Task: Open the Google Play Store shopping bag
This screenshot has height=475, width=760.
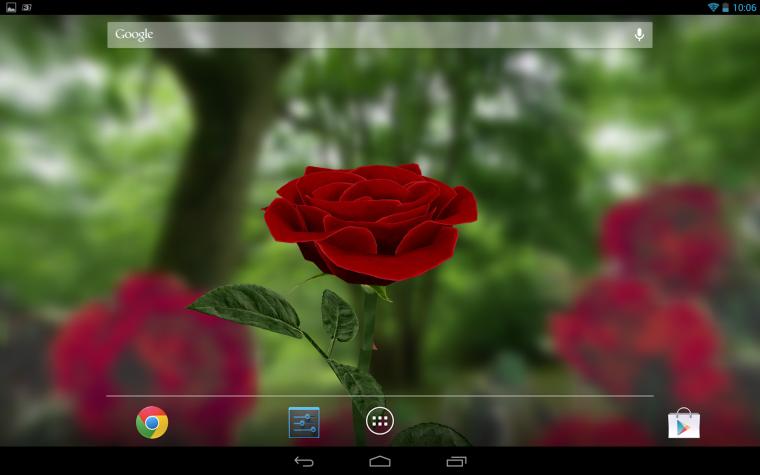Action: [683, 423]
